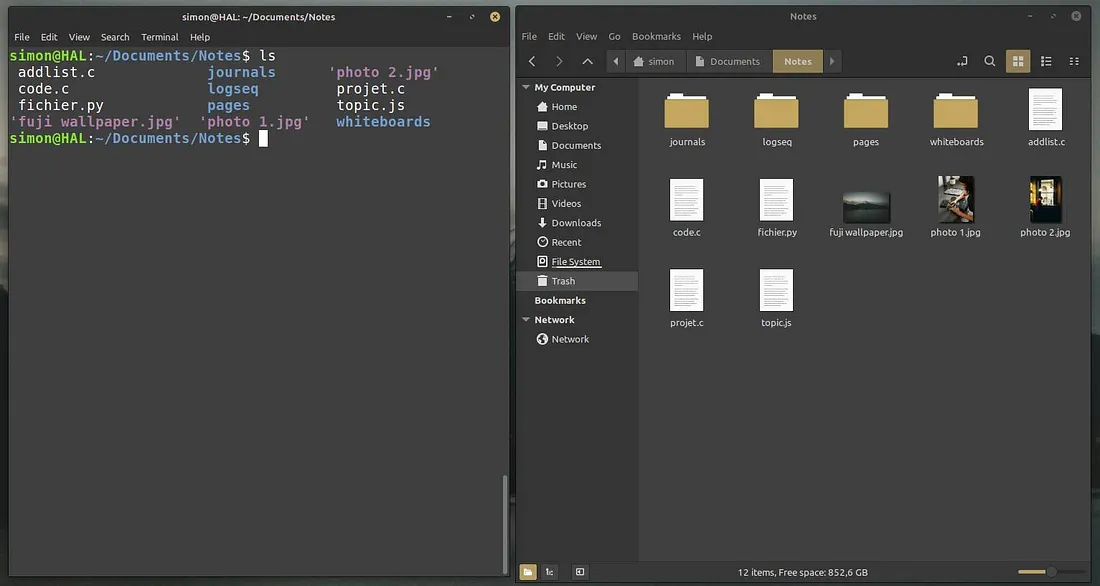Open Music in the sidebar
Image resolution: width=1100 pixels, height=586 pixels.
coord(577,165)
